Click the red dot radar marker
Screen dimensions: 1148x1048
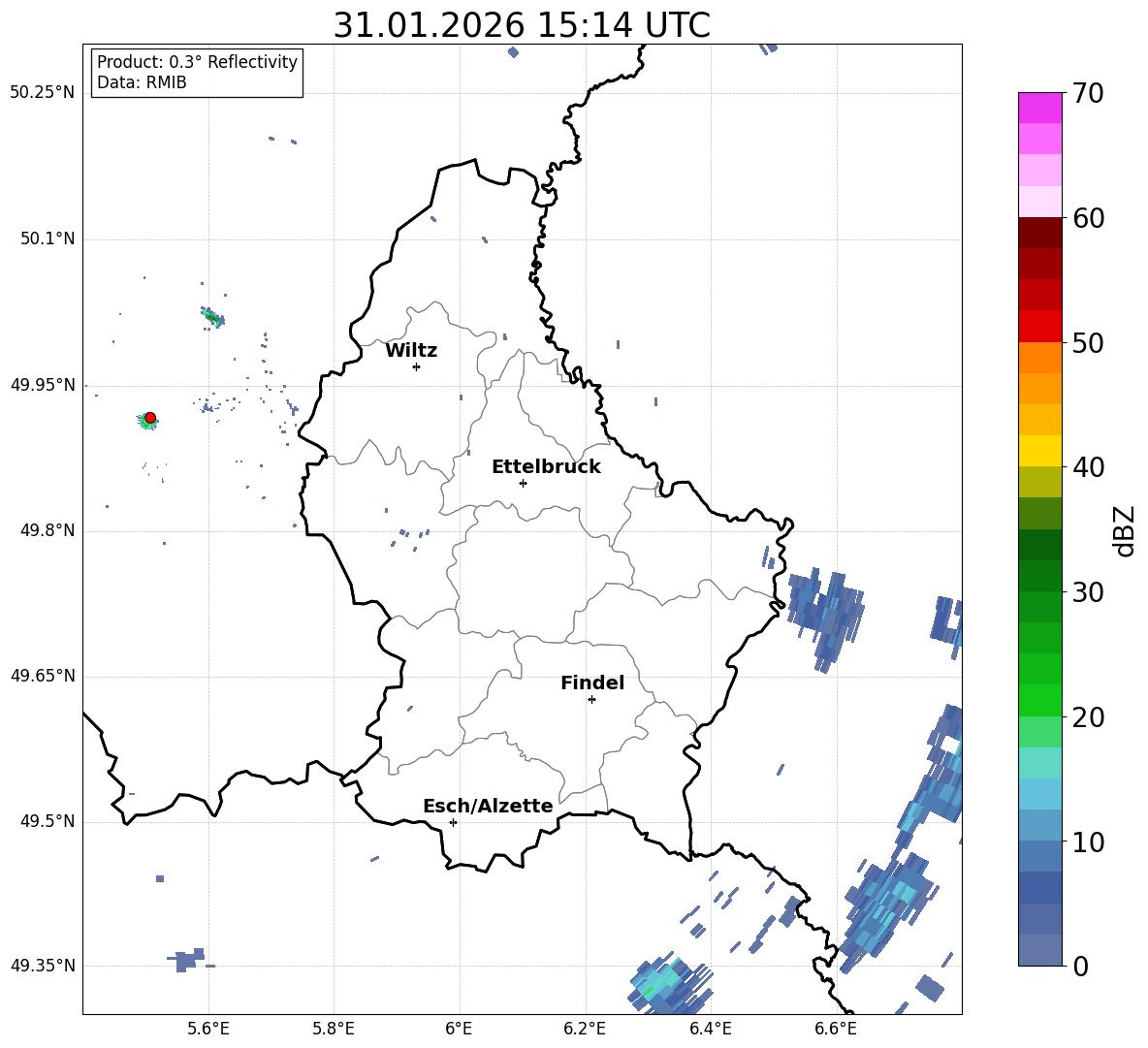(150, 418)
